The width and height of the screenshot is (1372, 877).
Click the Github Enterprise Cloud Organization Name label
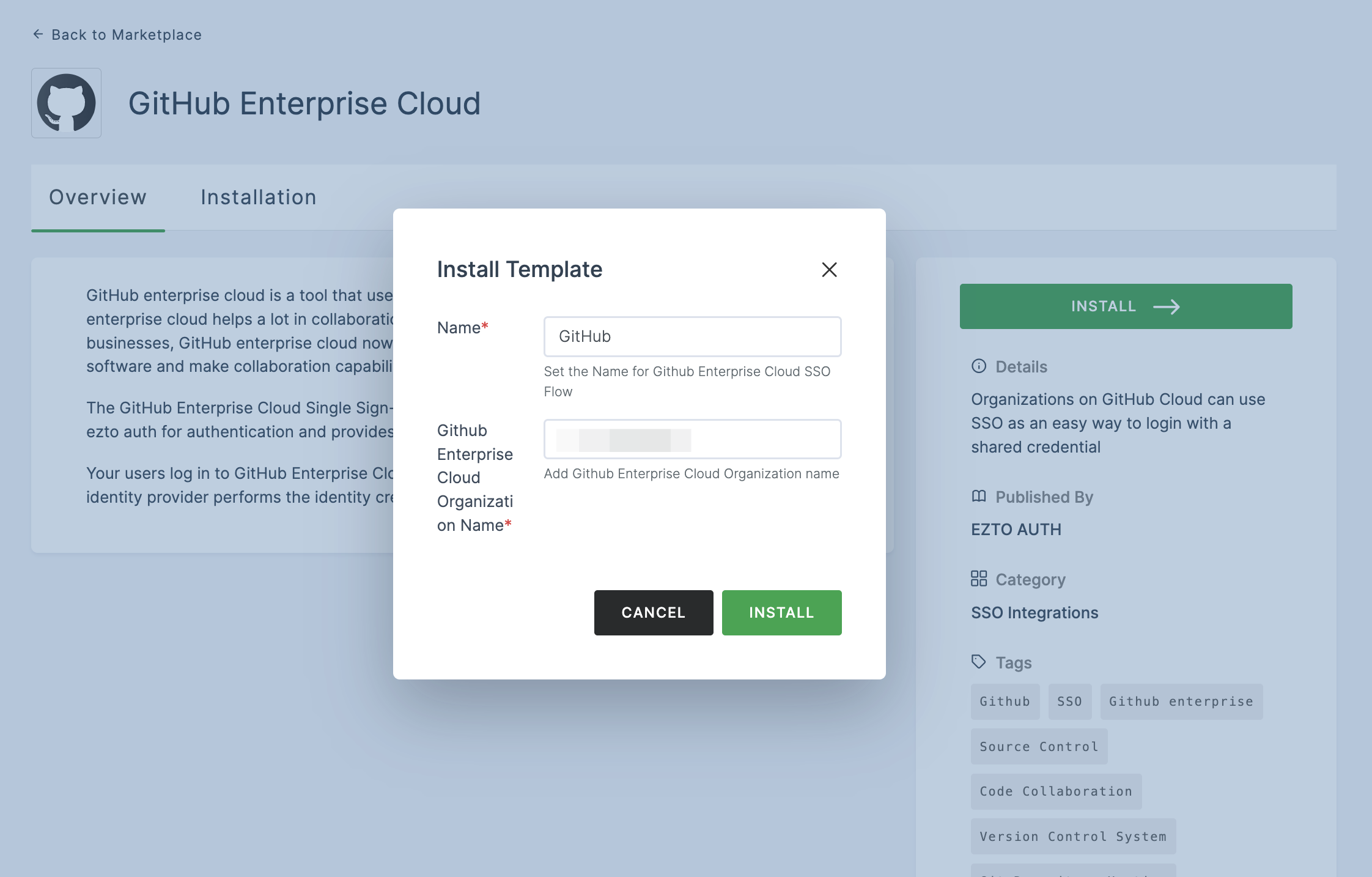coord(475,478)
